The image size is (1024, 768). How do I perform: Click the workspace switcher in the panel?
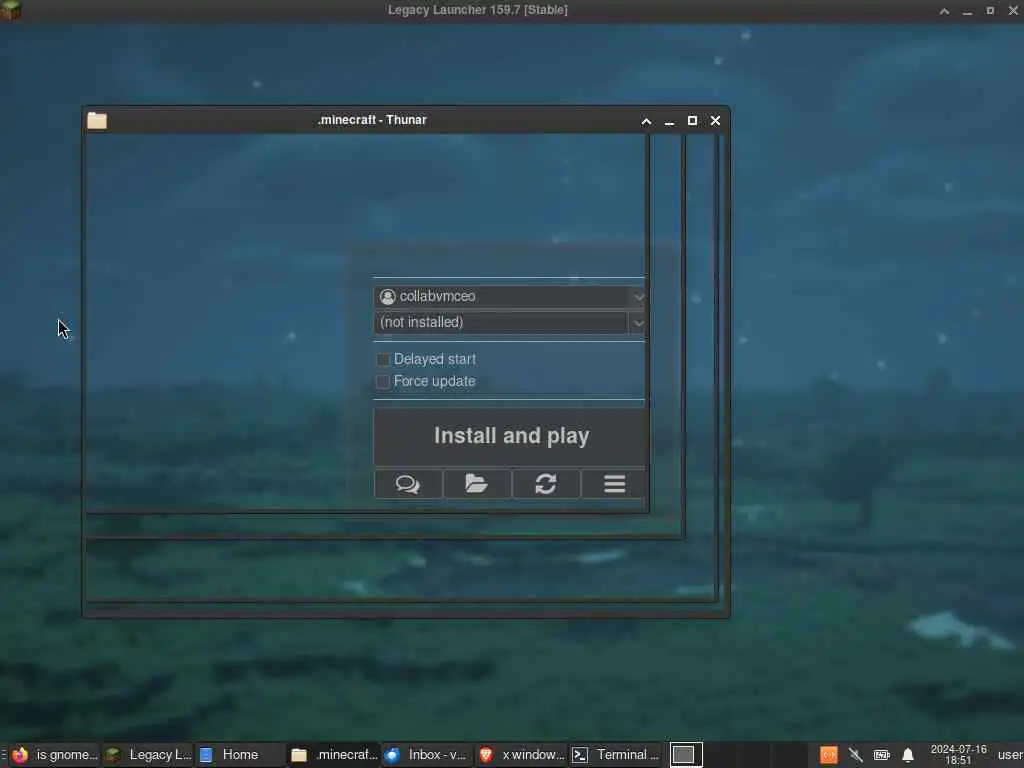pyautogui.click(x=685, y=755)
